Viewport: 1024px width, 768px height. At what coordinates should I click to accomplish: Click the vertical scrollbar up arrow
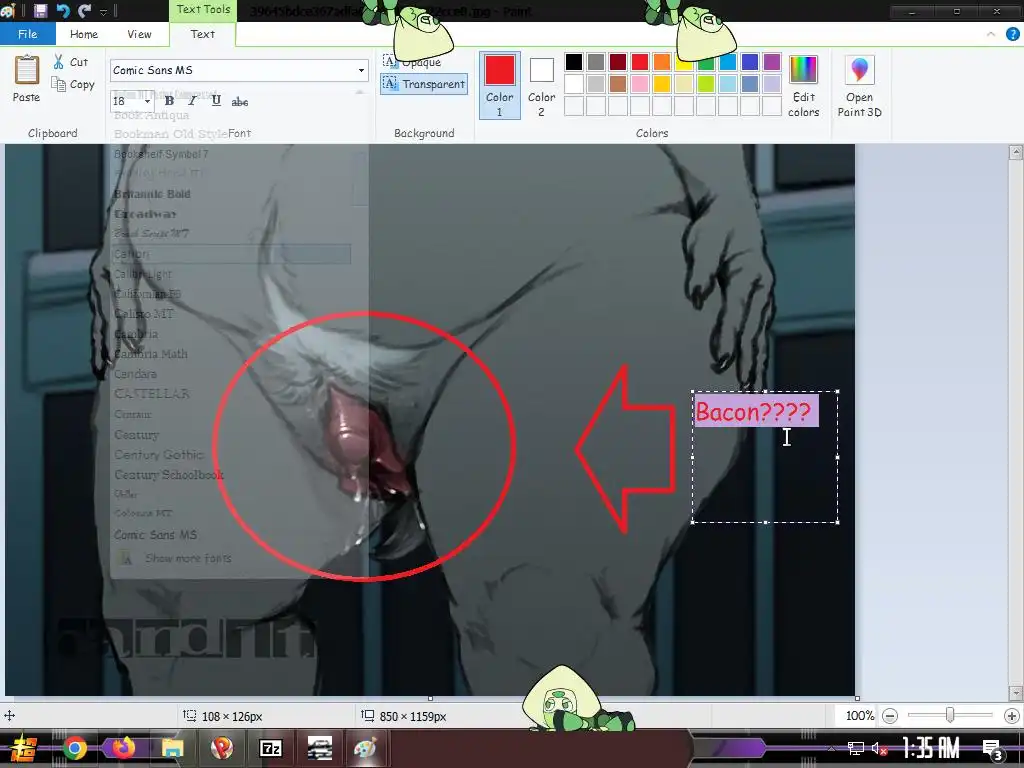[x=1016, y=153]
